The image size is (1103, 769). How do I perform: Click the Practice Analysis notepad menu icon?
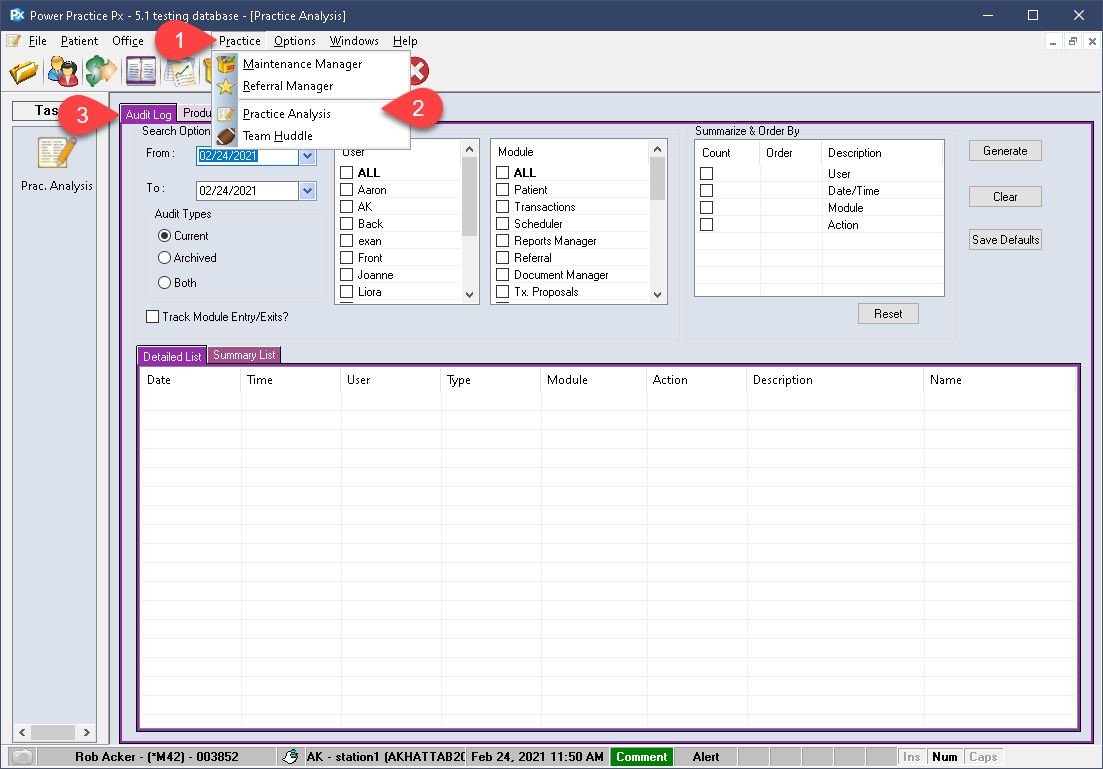point(226,114)
